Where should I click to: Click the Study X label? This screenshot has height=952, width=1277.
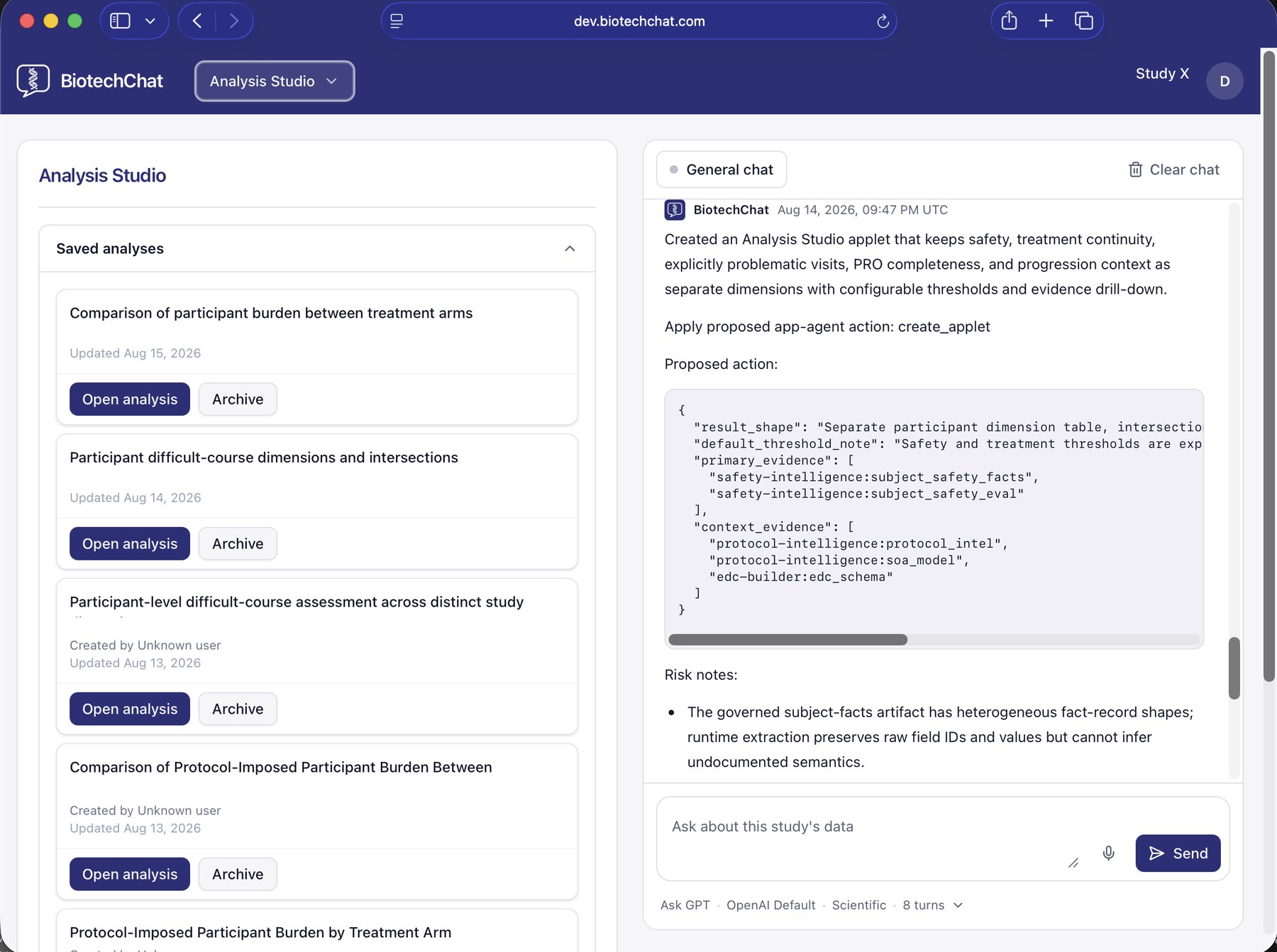(x=1162, y=73)
